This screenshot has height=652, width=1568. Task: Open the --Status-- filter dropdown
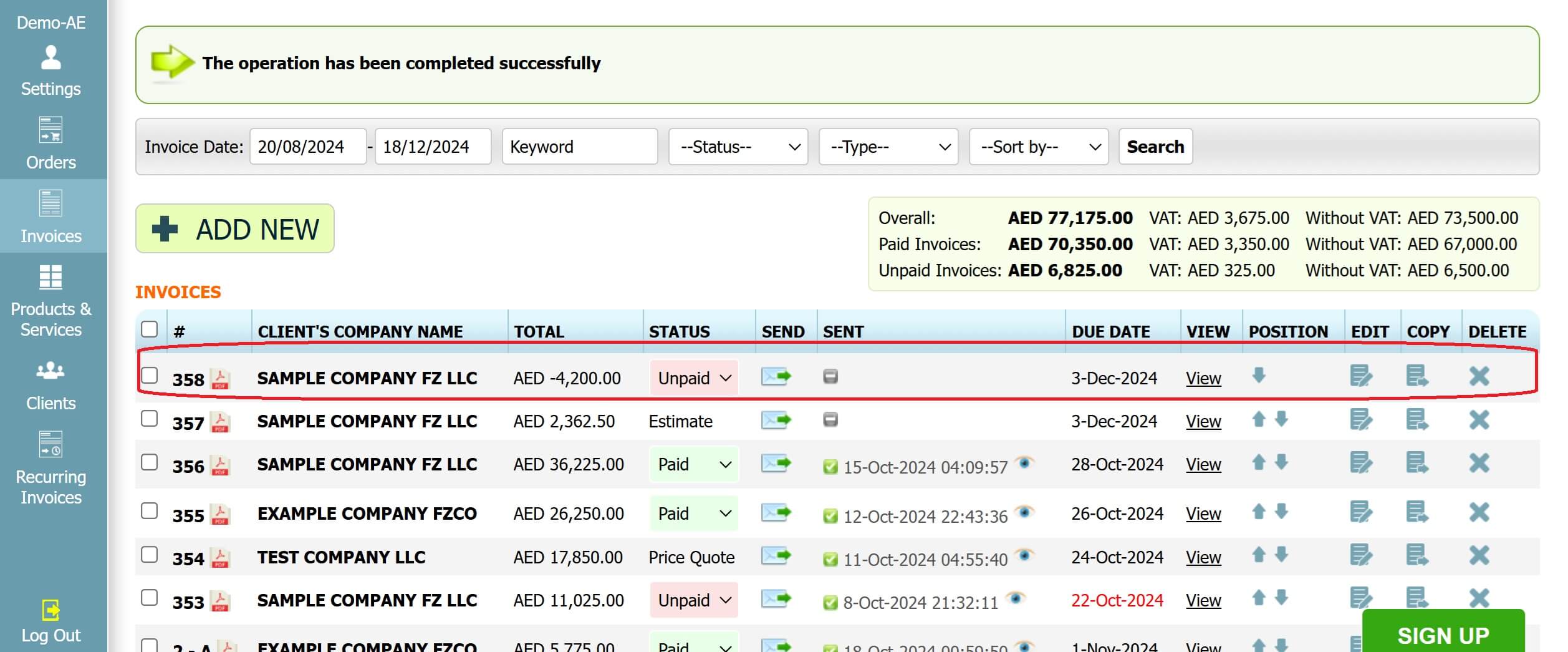738,147
